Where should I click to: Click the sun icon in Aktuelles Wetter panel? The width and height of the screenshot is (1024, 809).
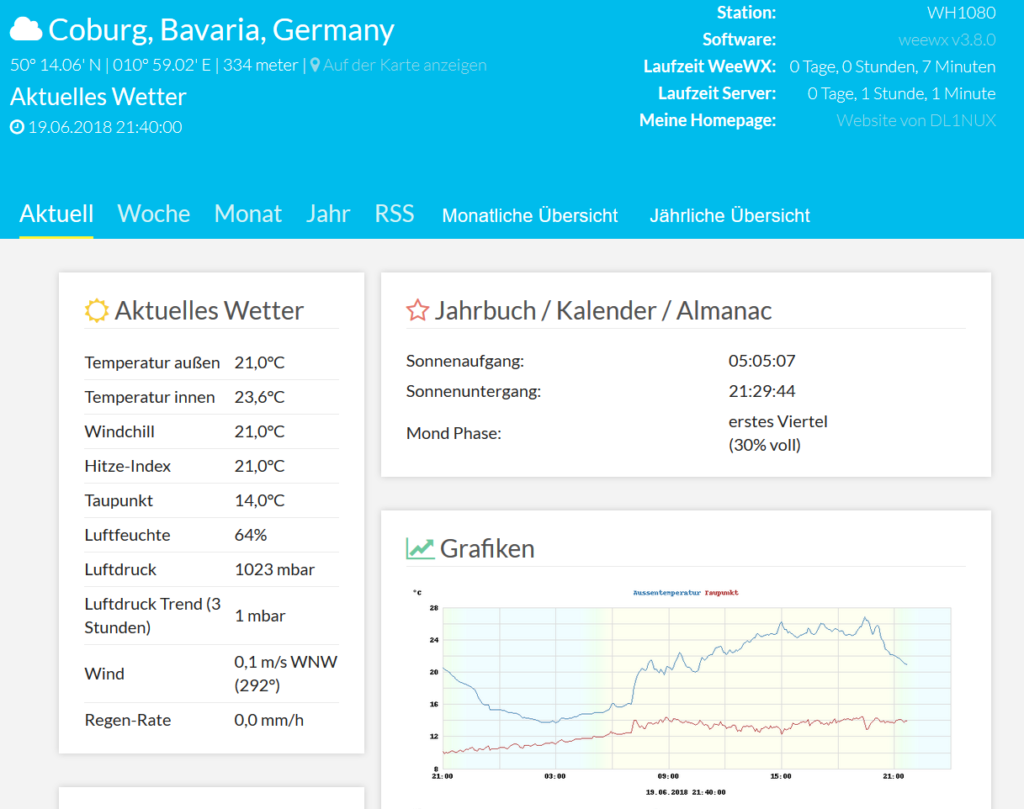[95, 310]
